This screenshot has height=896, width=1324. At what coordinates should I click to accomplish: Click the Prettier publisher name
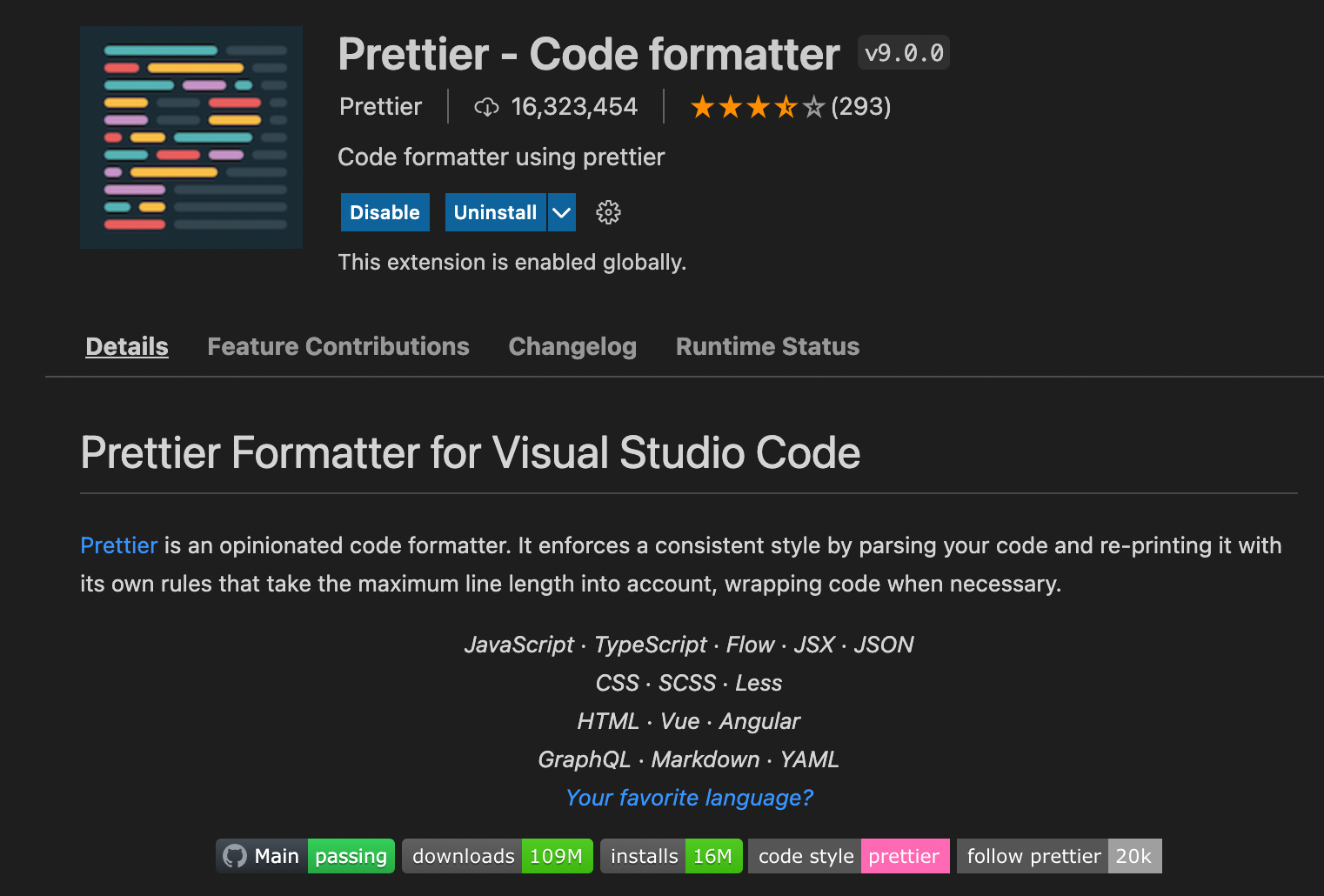coord(380,107)
